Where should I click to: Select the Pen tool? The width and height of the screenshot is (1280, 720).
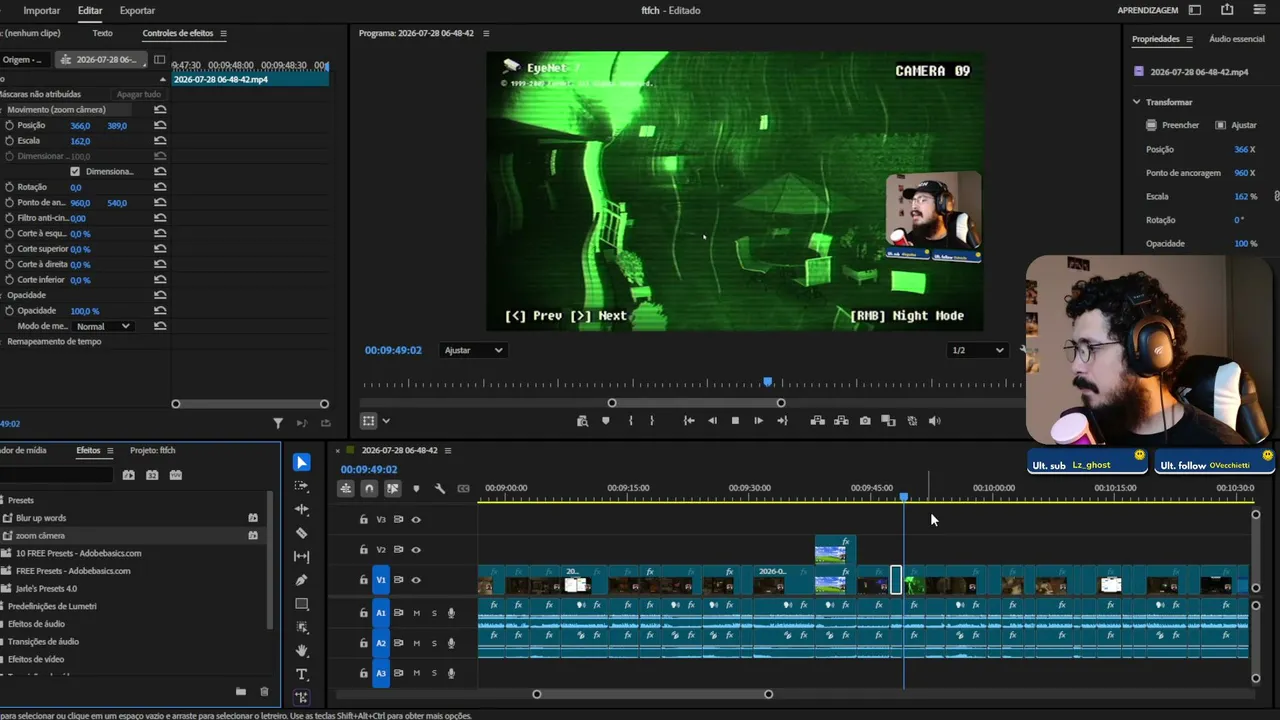pyautogui.click(x=302, y=580)
